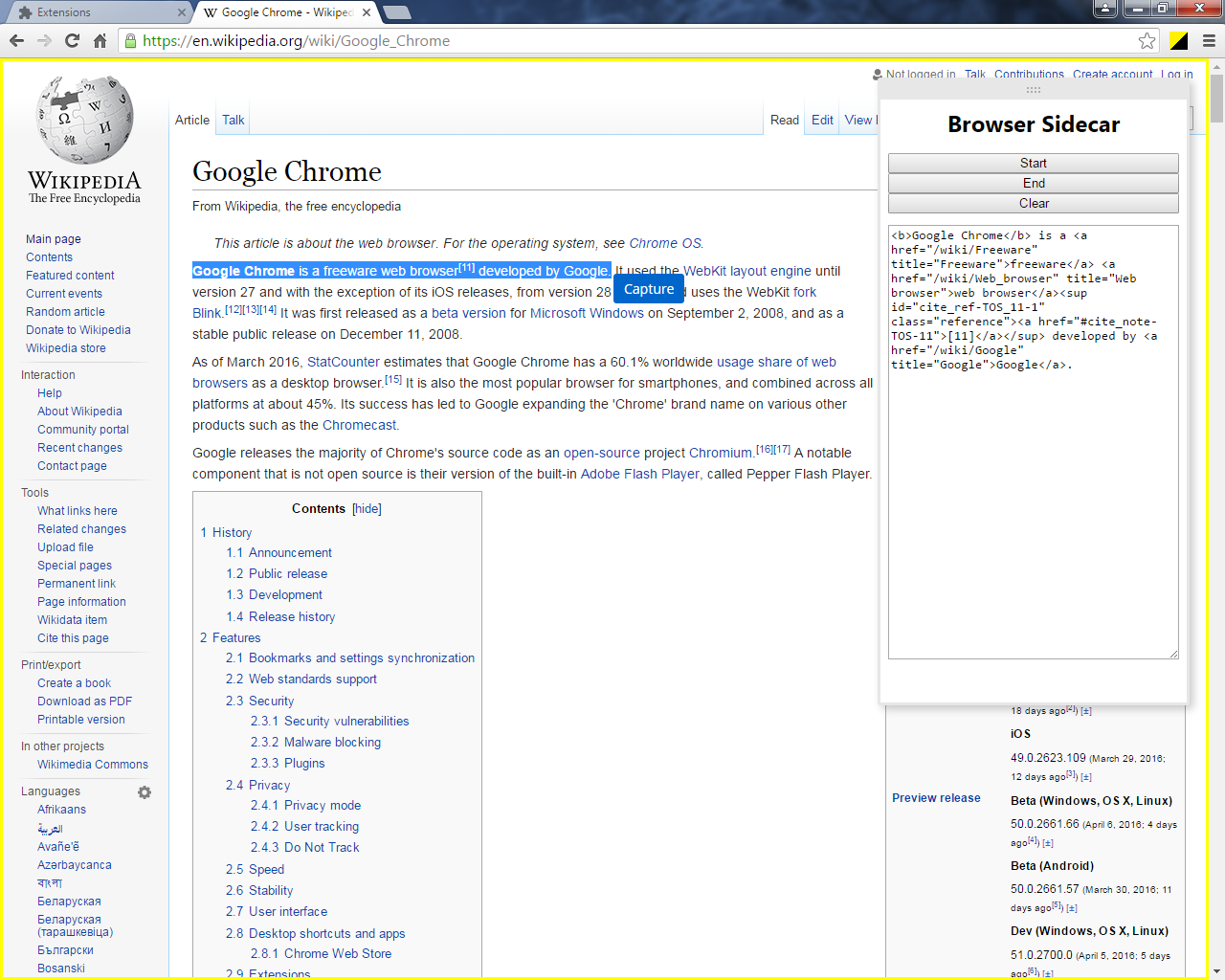Grab the Browser Sidecar drag handle

(1034, 89)
